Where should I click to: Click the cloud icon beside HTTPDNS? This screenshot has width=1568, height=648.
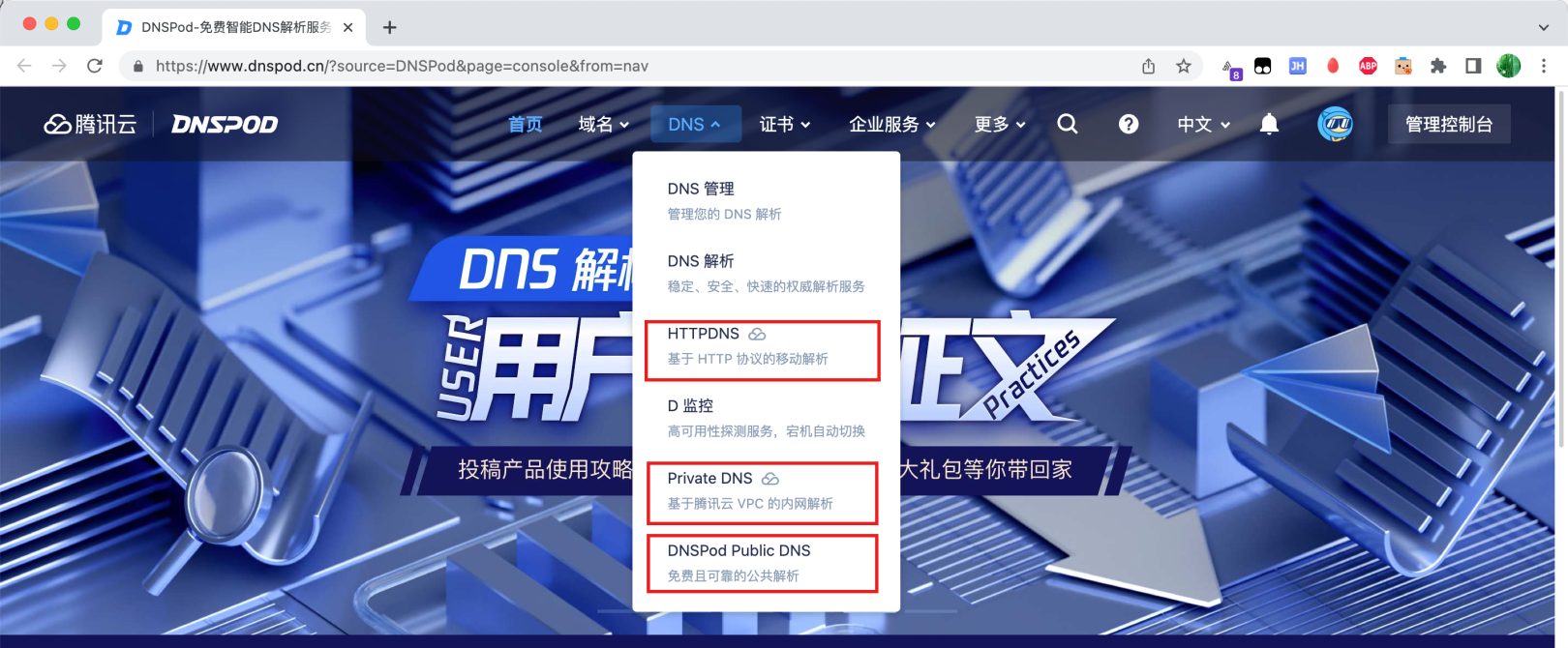757,334
